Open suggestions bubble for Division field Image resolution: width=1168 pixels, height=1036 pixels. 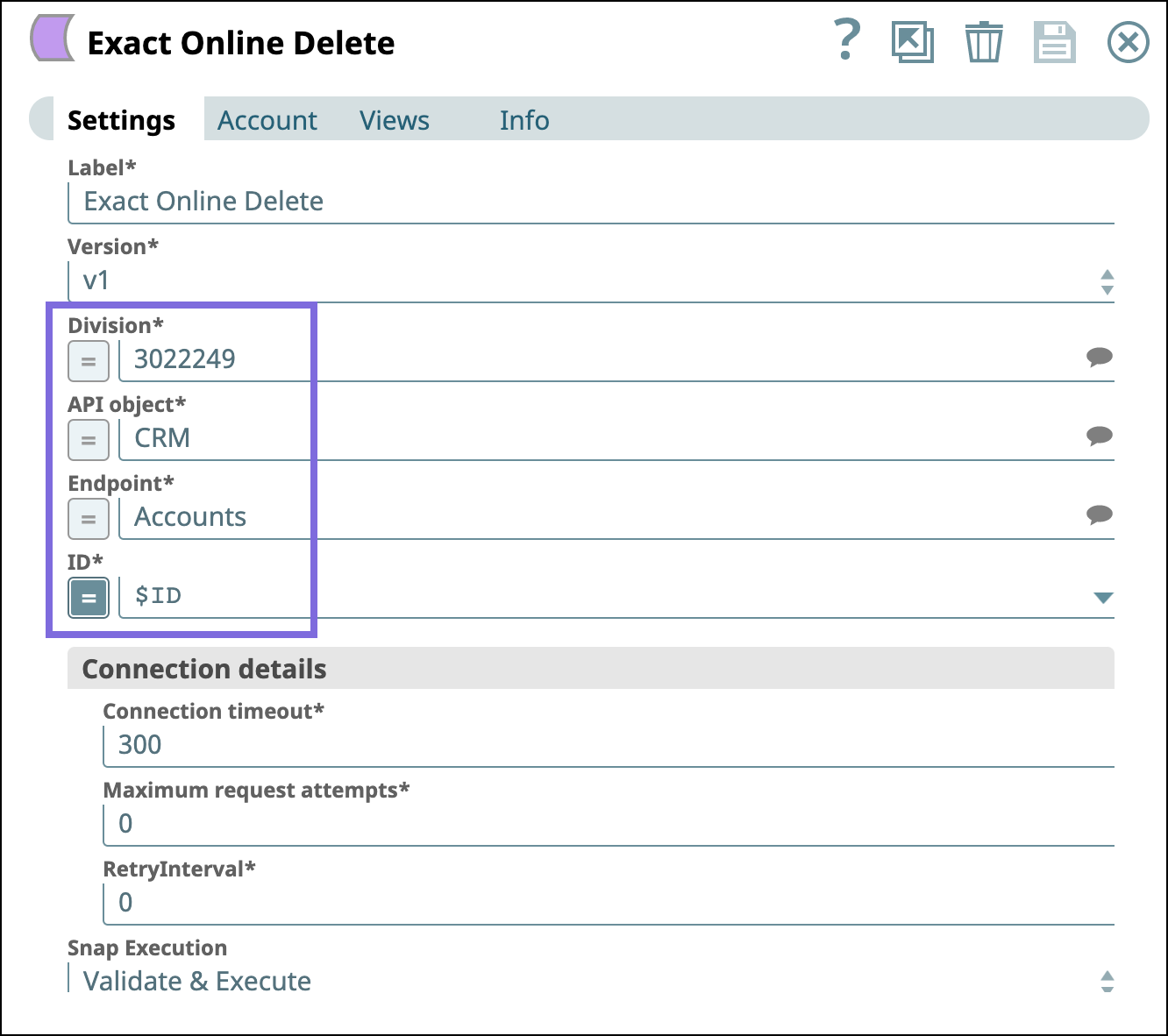coord(1099,357)
